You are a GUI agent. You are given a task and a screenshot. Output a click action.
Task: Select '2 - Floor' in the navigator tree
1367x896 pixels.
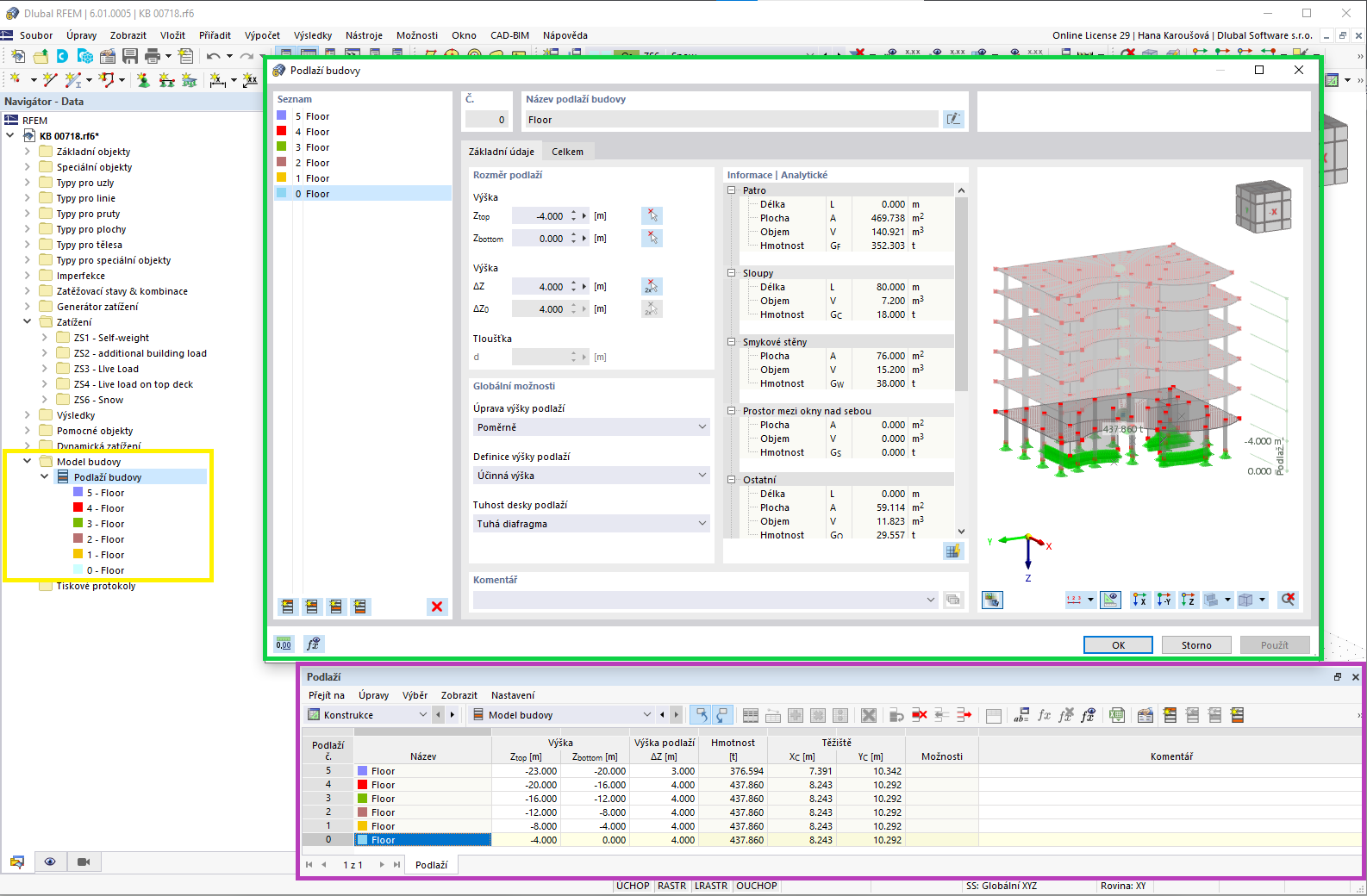pos(105,539)
